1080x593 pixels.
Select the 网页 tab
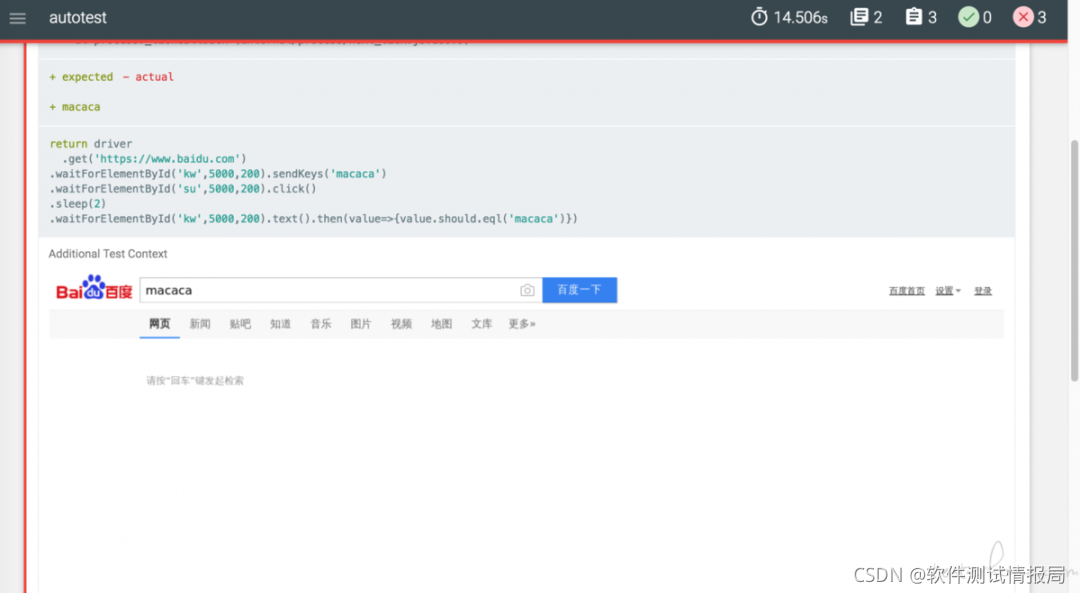click(x=159, y=324)
